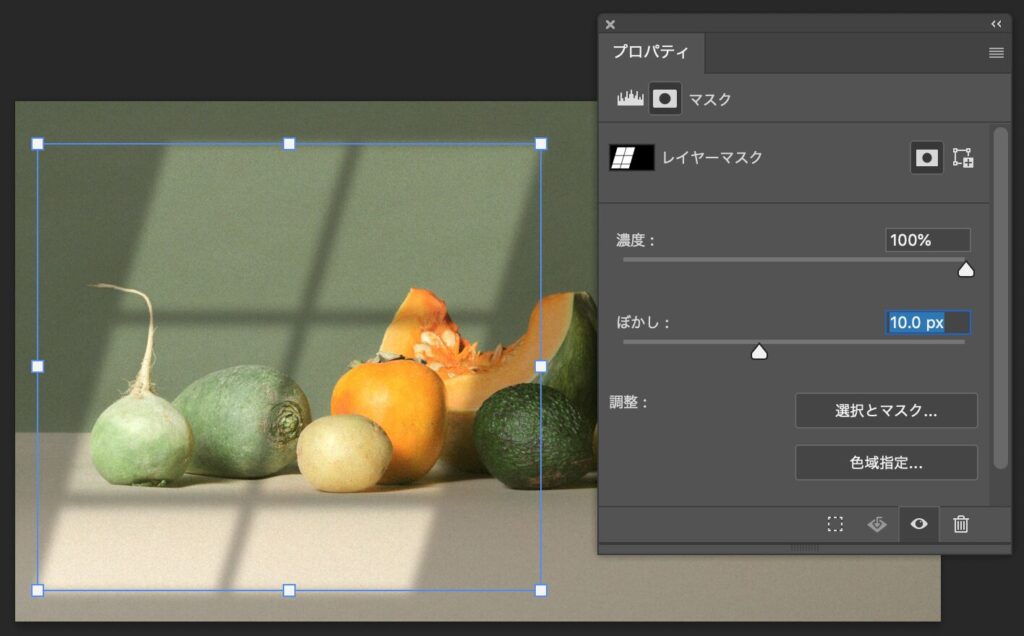
Task: Select the プロパティ tab
Action: click(x=650, y=52)
